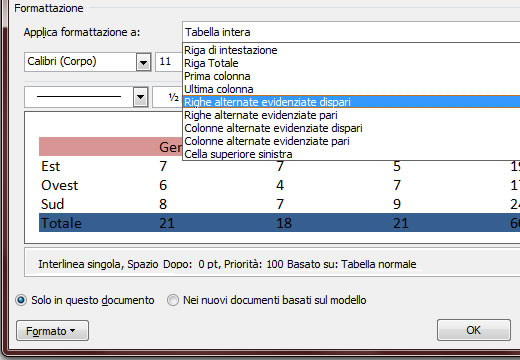Click the 'Totale' cell in preview table

tap(61, 223)
